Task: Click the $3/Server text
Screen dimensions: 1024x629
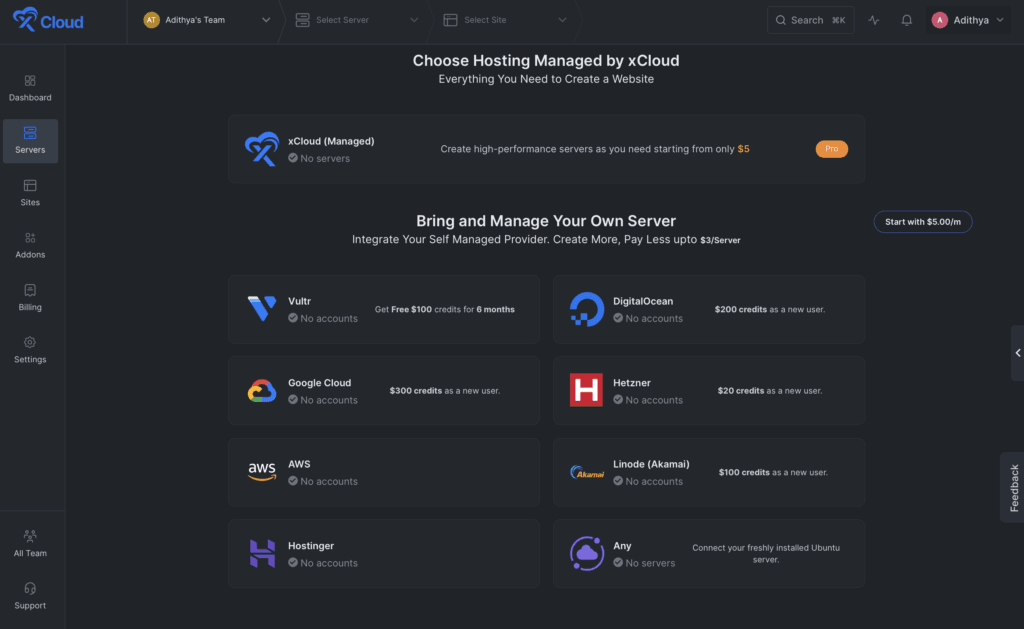Action: coord(720,240)
